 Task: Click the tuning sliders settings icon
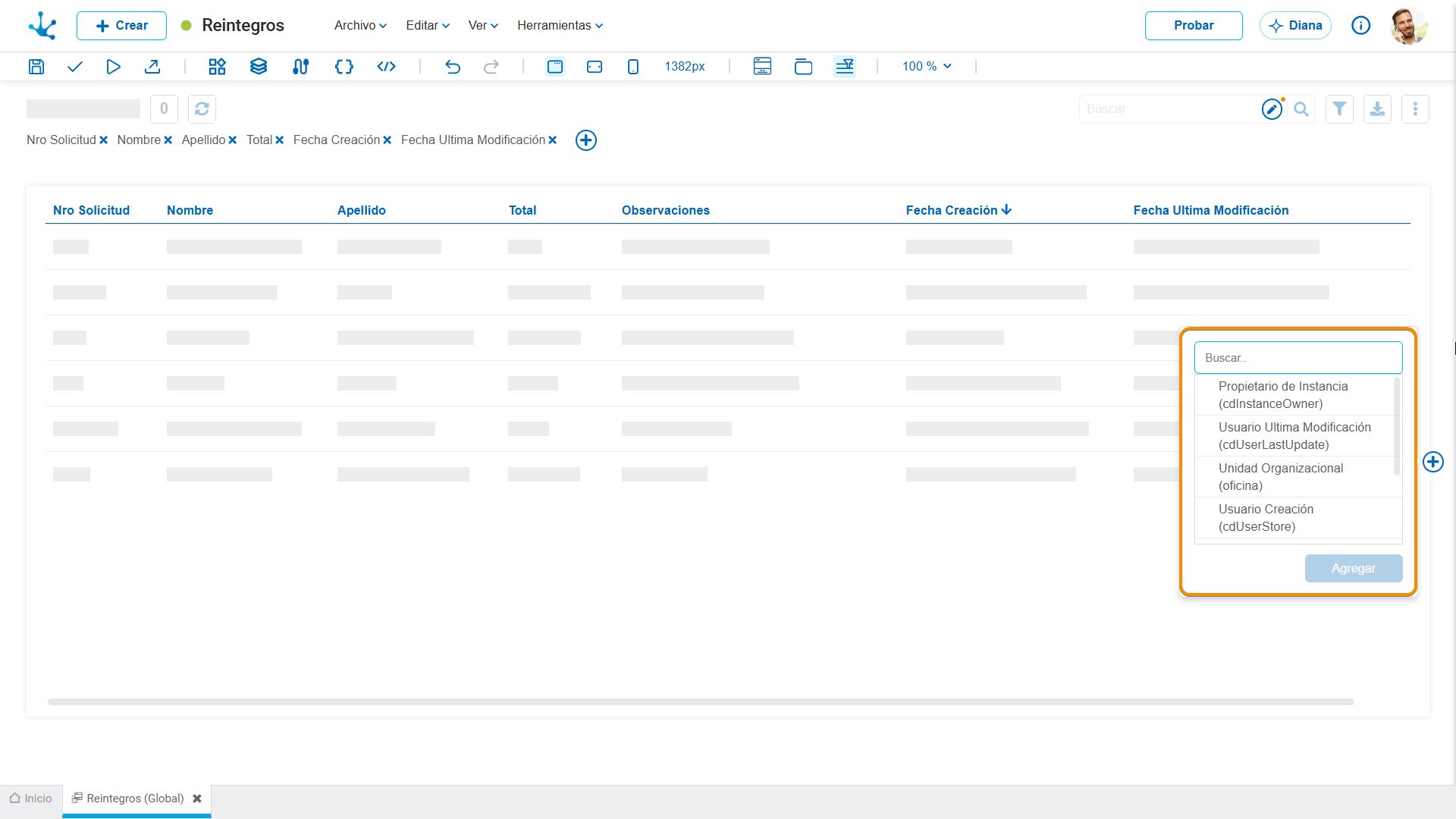coord(301,67)
